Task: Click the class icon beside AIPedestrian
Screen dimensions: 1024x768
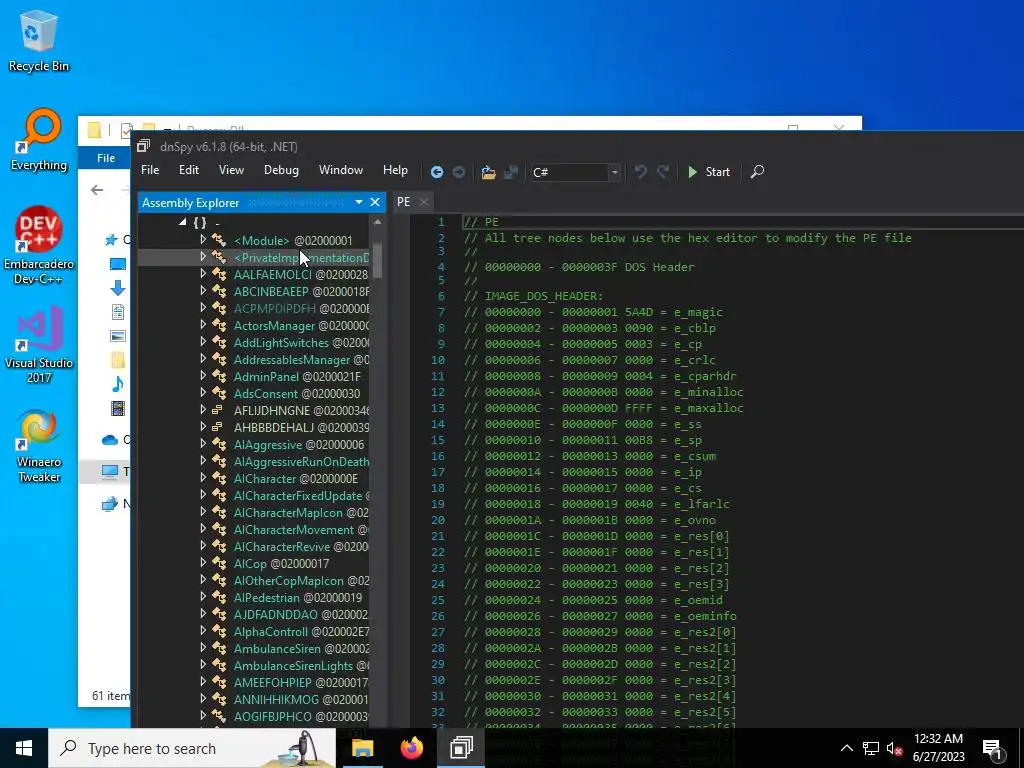Action: click(219, 597)
